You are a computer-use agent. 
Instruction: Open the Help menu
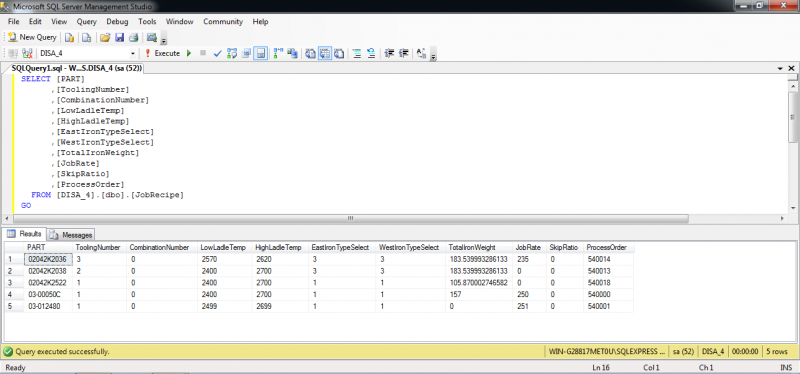coord(260,21)
